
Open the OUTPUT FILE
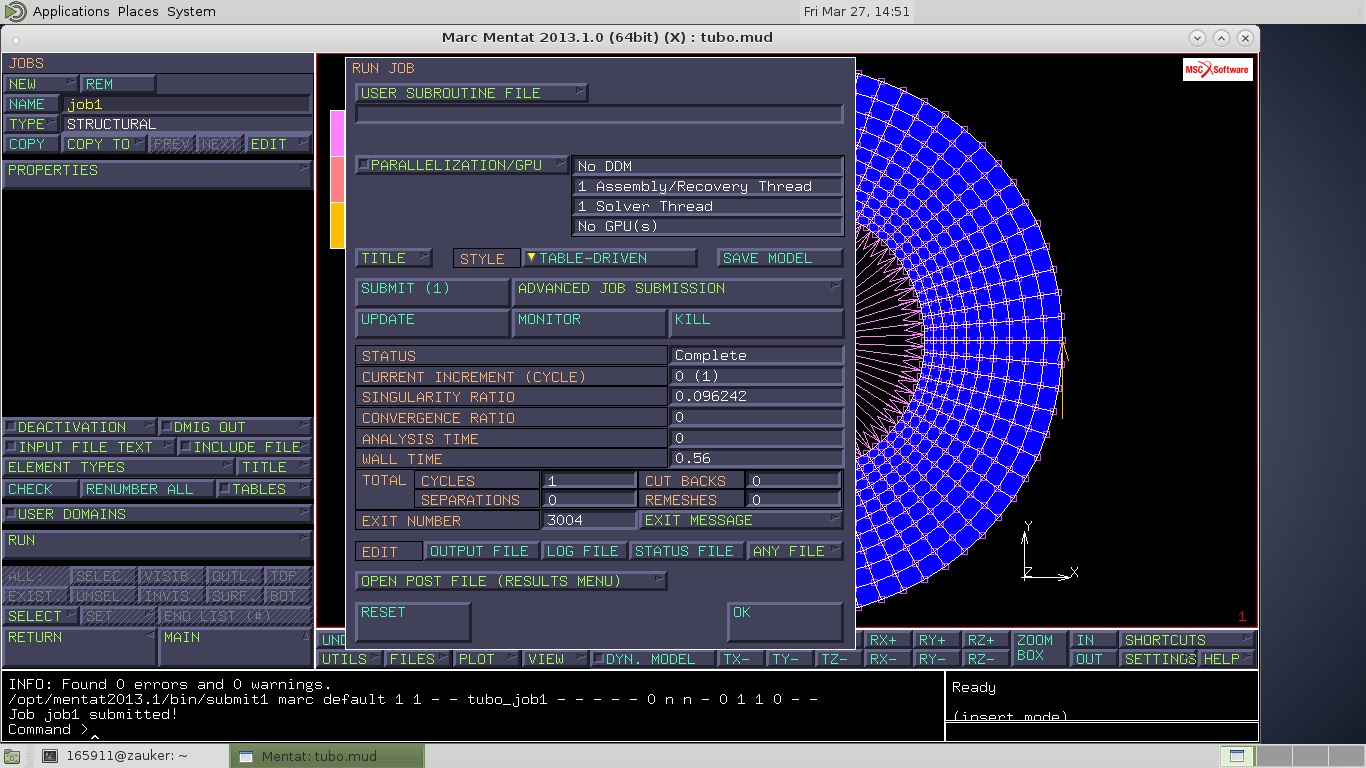[482, 551]
